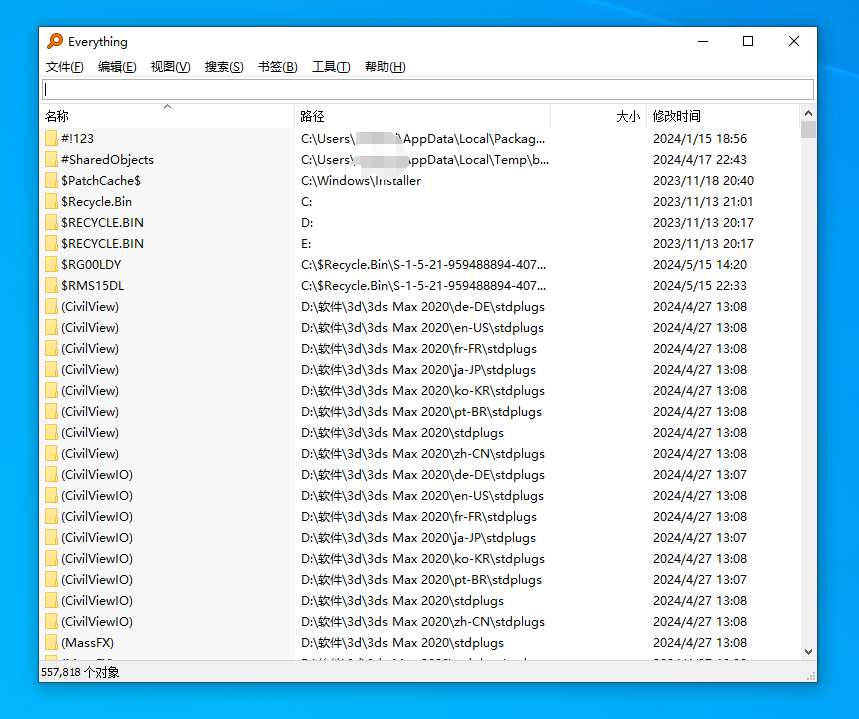Open the 帮助(H) menu
The image size is (859, 719).
coord(385,67)
